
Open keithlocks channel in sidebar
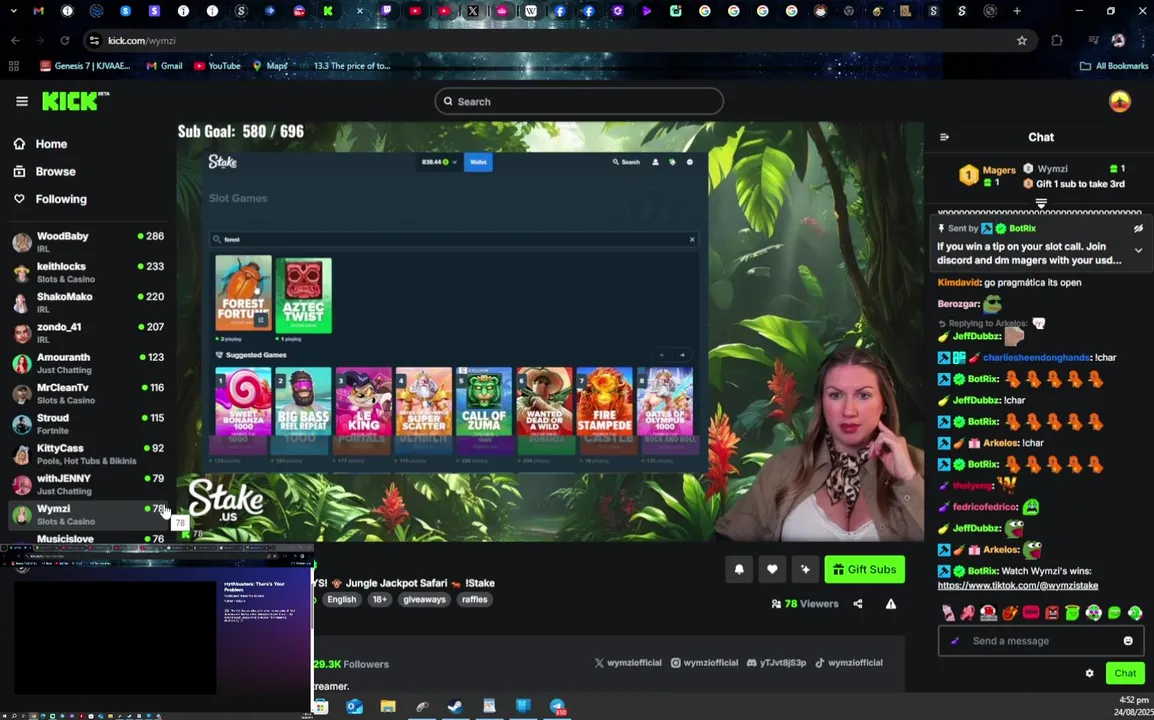click(88, 272)
